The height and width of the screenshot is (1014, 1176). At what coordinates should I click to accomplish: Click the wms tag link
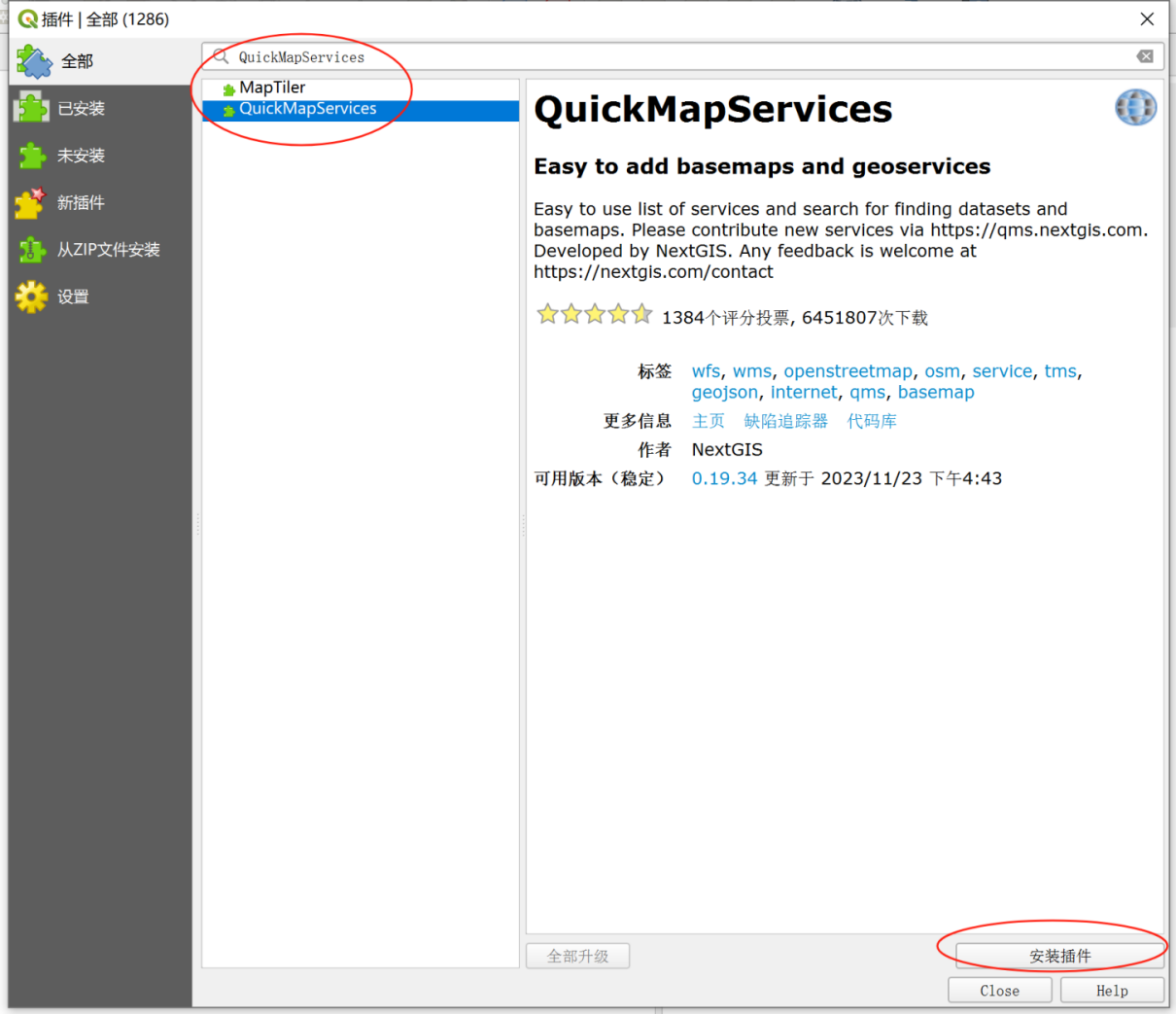(752, 371)
